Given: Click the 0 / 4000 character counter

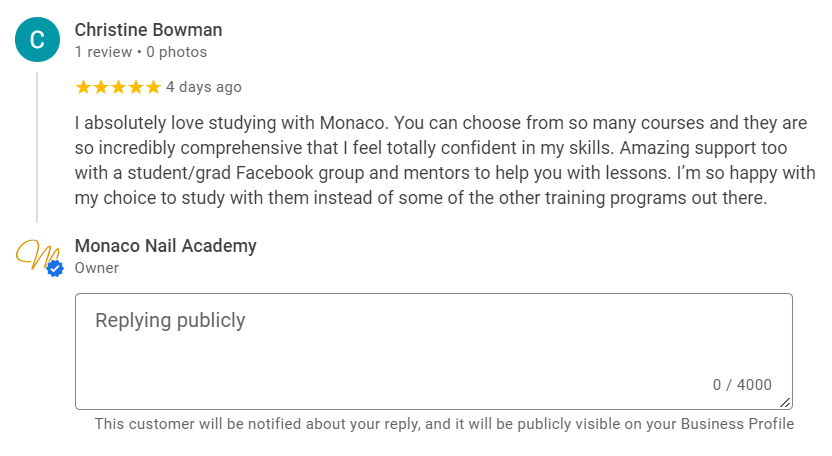Looking at the screenshot, I should pyautogui.click(x=742, y=385).
